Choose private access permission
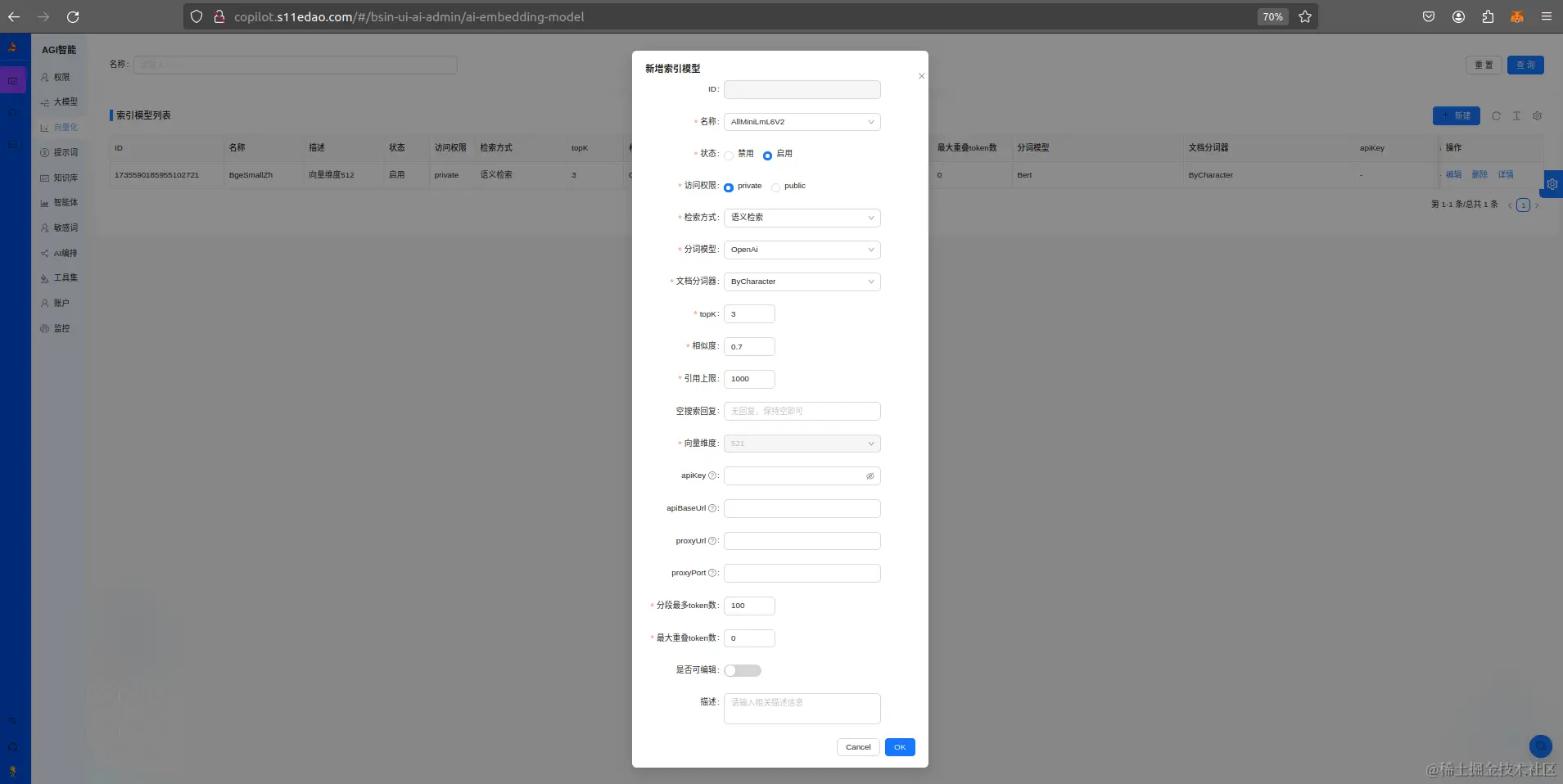 click(729, 187)
